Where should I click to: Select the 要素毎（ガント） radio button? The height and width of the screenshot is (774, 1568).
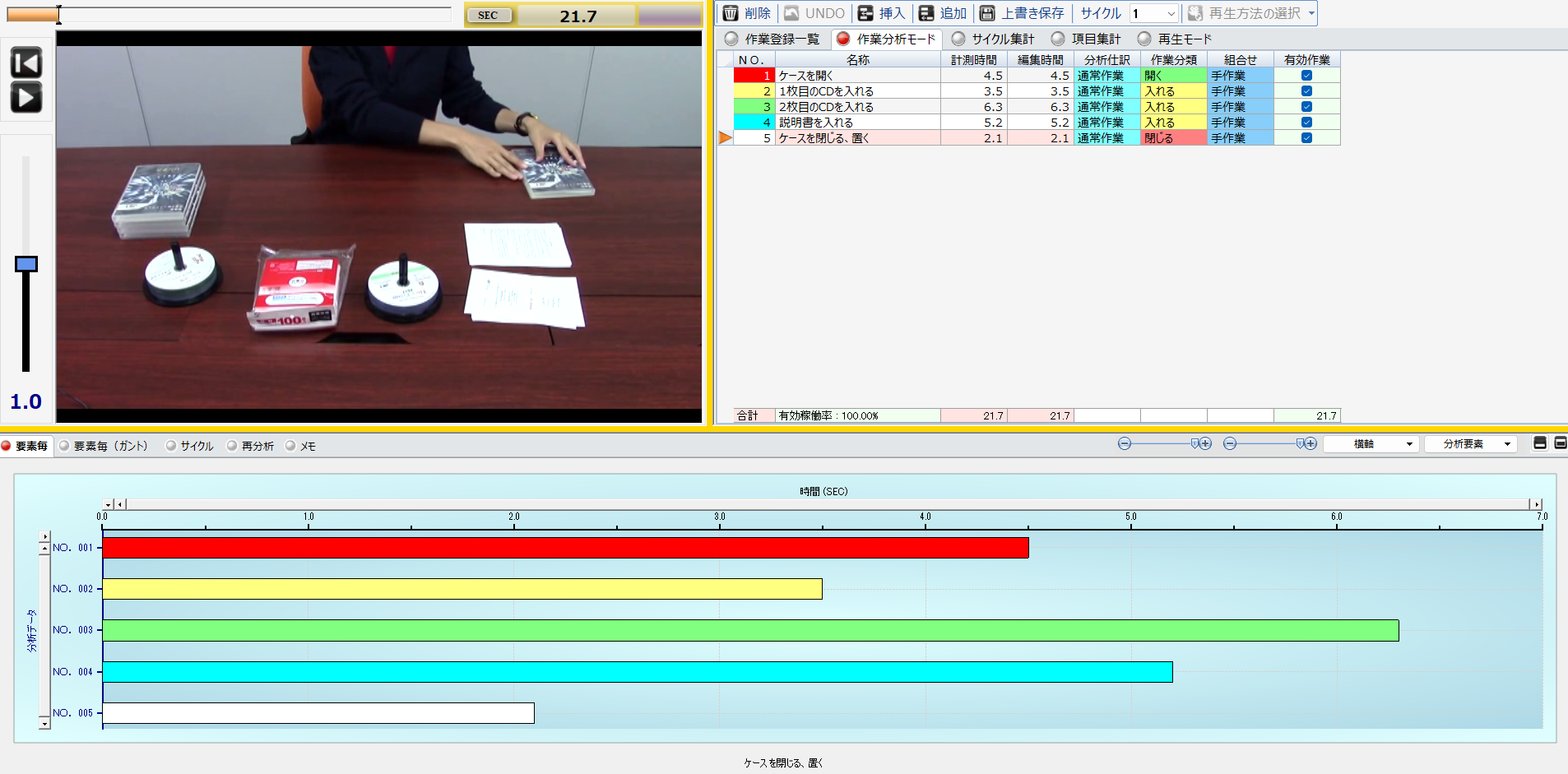coord(64,446)
